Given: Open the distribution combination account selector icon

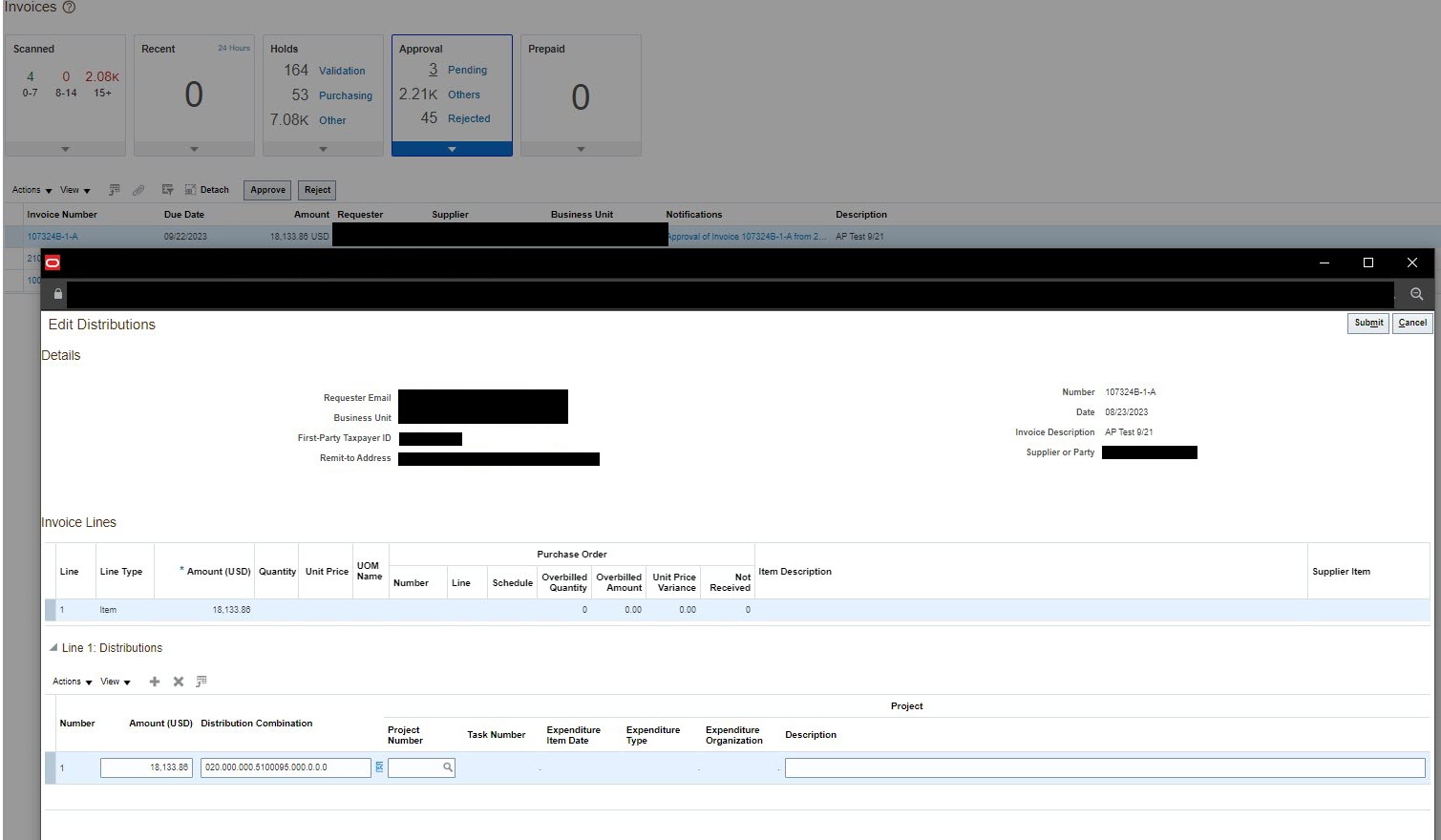Looking at the screenshot, I should pos(379,767).
